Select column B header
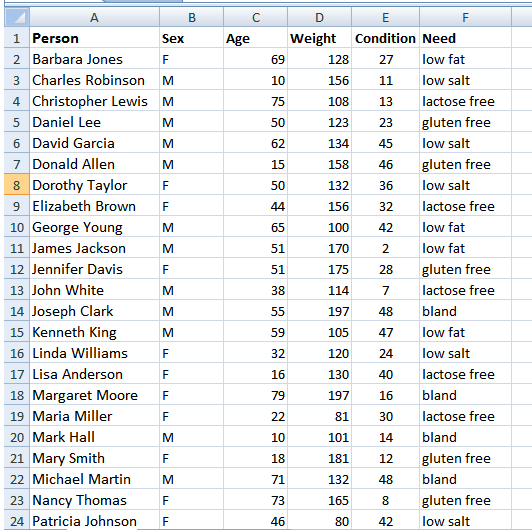 (191, 17)
